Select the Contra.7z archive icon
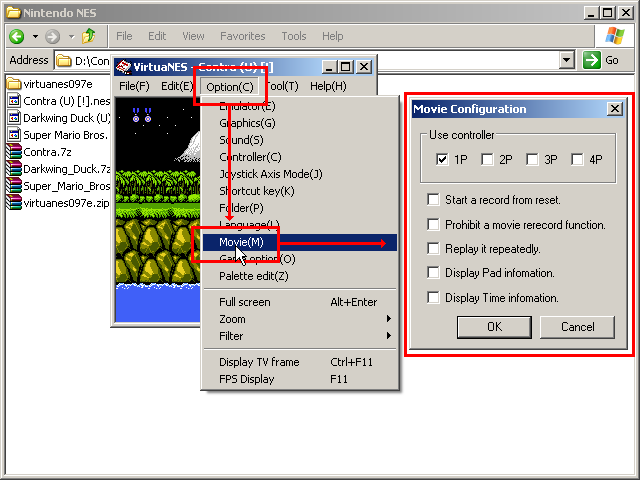 [x=14, y=152]
